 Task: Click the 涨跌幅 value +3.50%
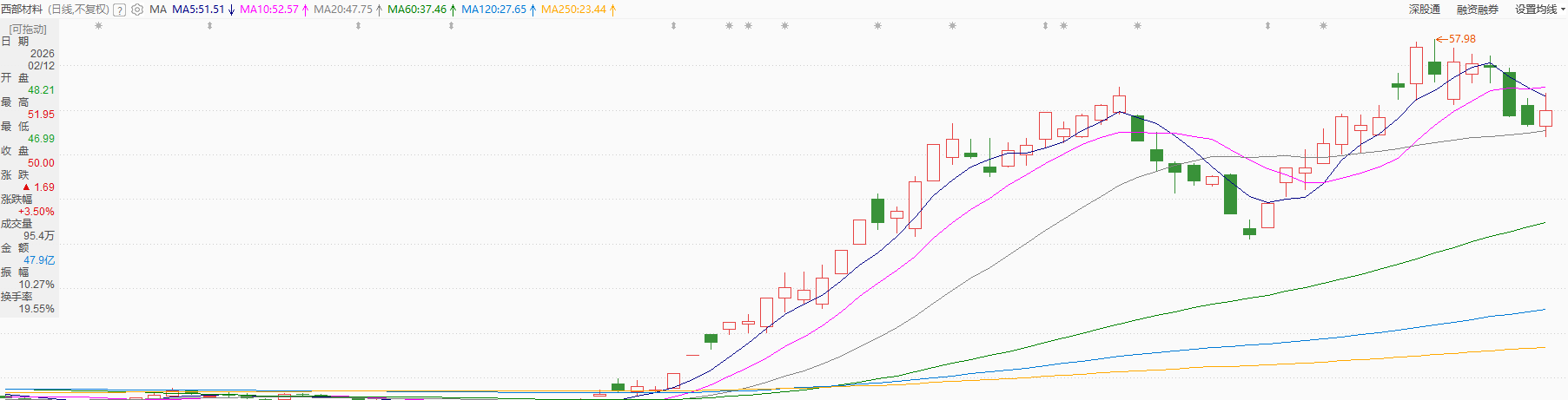point(36,212)
